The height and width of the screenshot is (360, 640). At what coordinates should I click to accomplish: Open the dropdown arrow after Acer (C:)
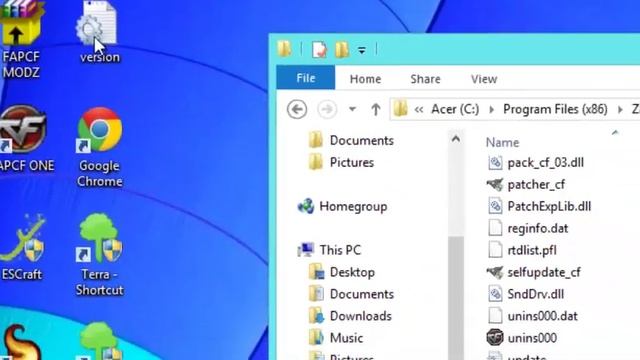pyautogui.click(x=491, y=109)
